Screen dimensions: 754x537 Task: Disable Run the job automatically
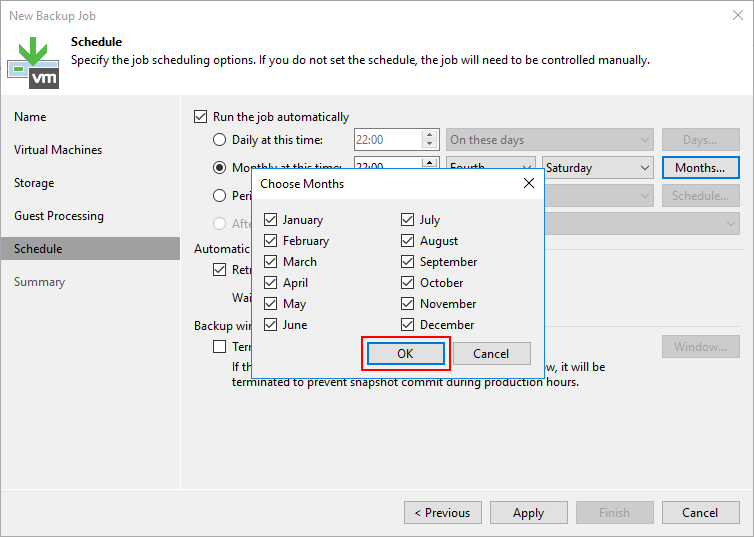(x=201, y=117)
